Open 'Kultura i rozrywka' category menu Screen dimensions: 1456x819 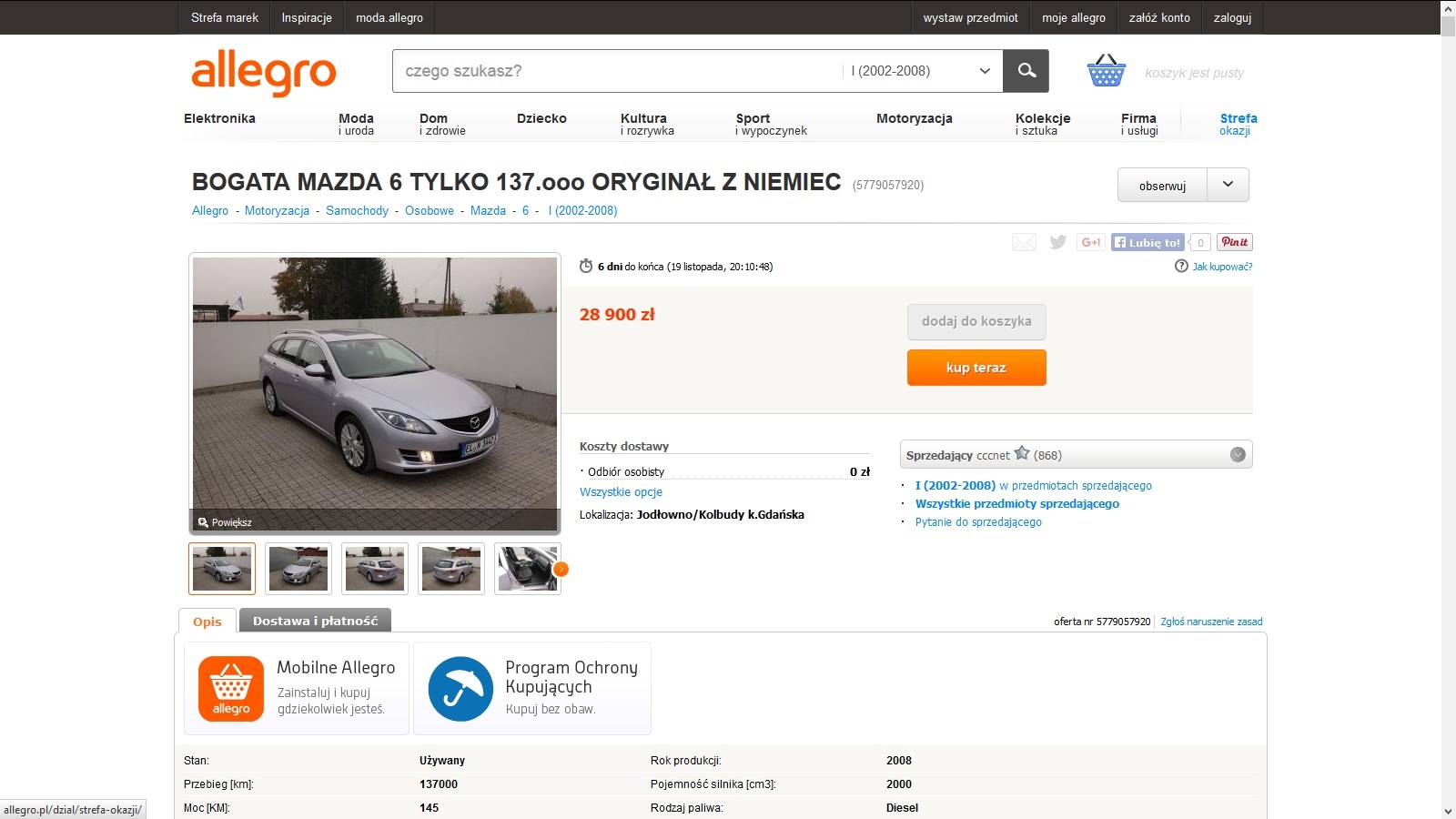647,125
